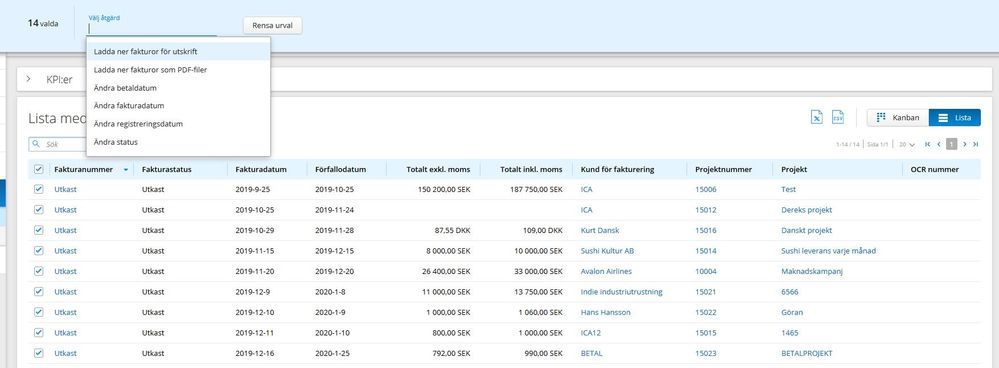Go to first page arrow
This screenshot has height=368, width=999.
[928, 145]
